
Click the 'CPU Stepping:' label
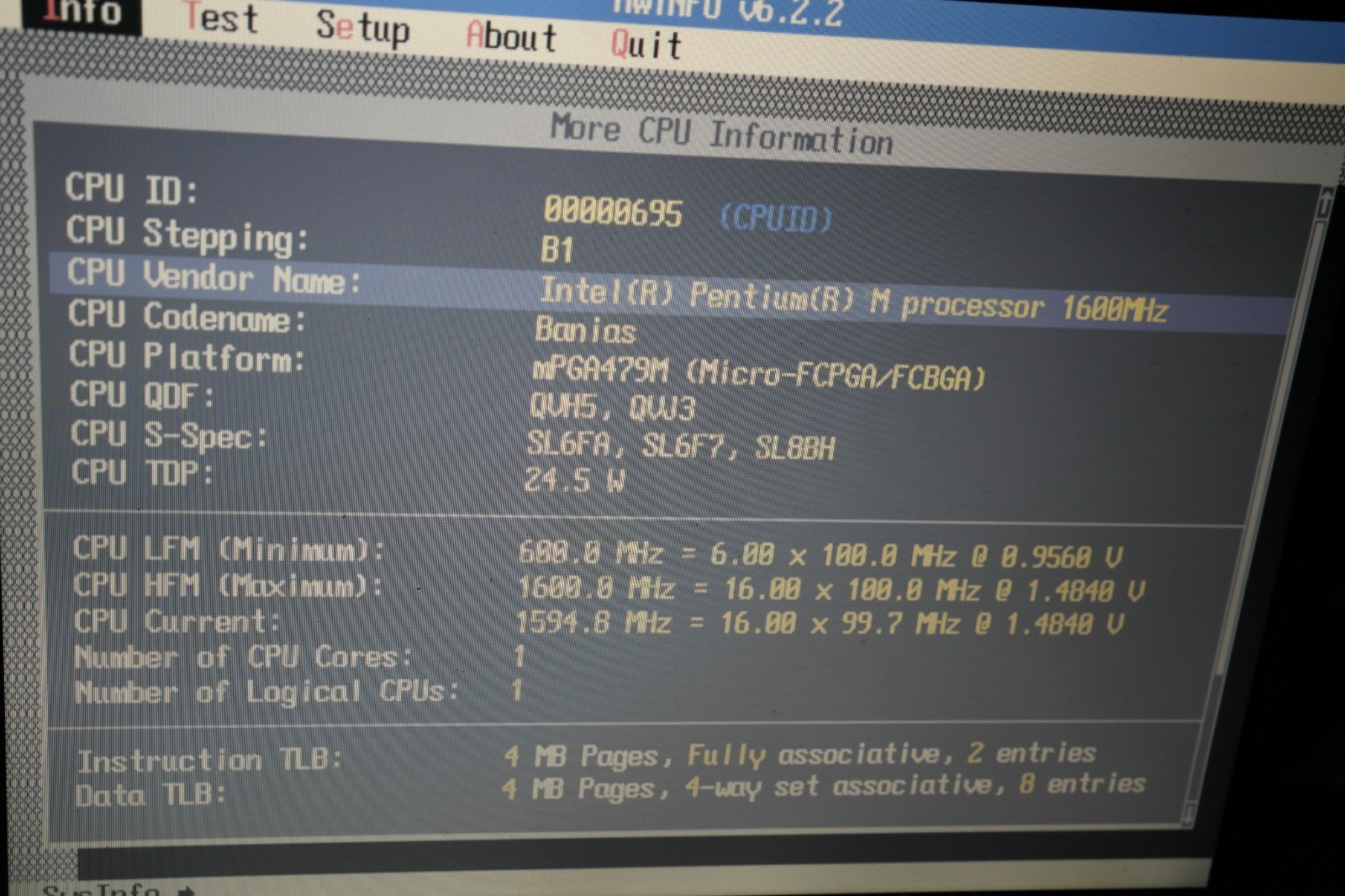(187, 234)
